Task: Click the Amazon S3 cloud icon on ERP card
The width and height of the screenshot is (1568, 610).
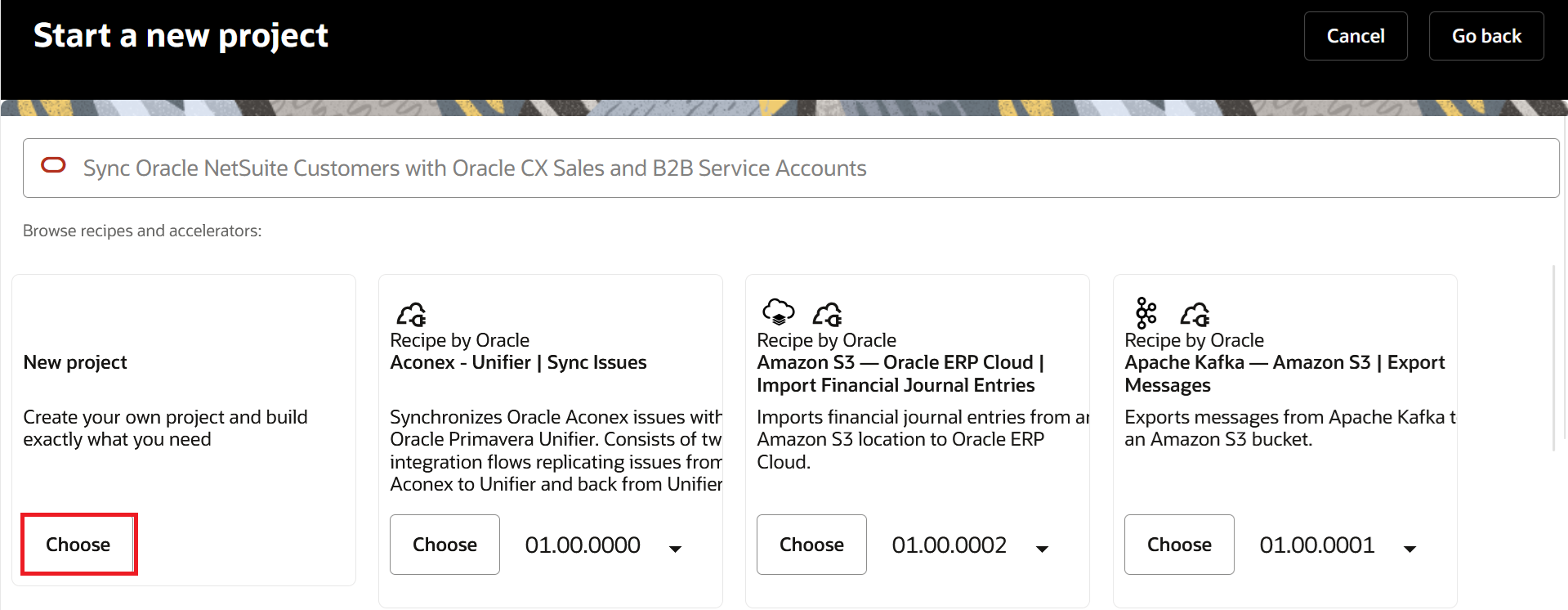Action: tap(778, 312)
